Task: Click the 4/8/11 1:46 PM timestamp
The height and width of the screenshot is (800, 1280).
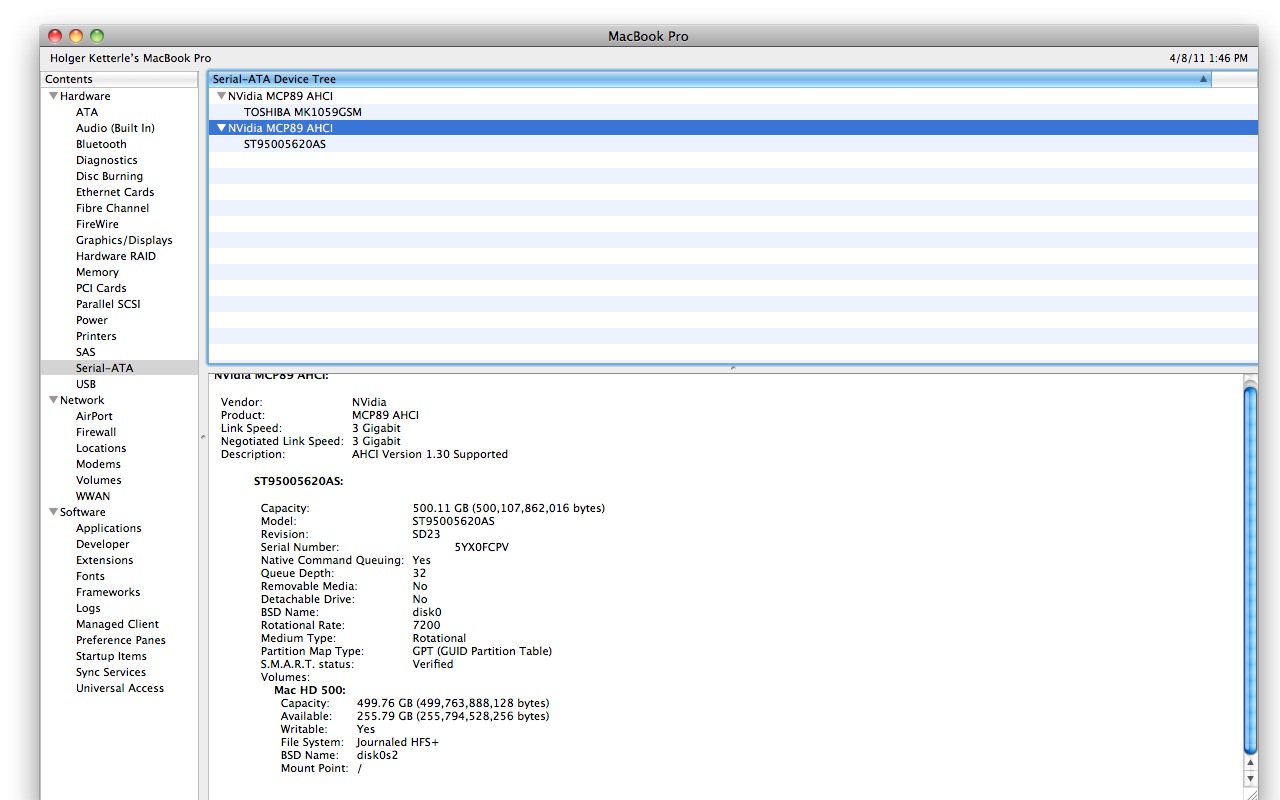Action: [1208, 58]
